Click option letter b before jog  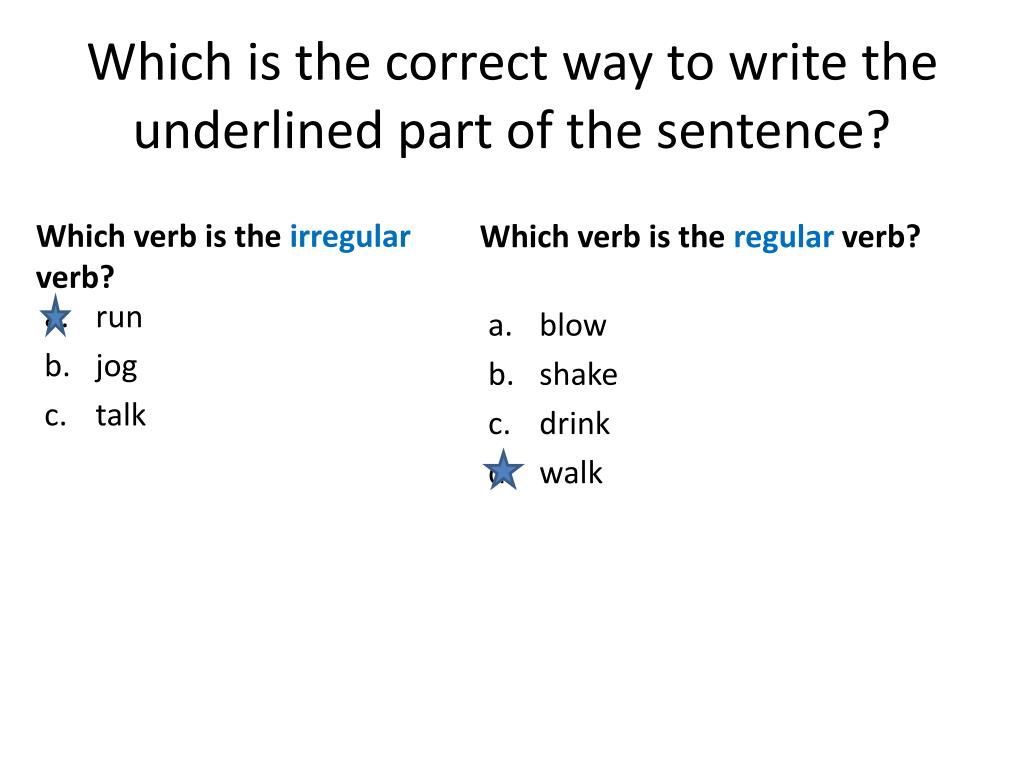tap(57, 366)
